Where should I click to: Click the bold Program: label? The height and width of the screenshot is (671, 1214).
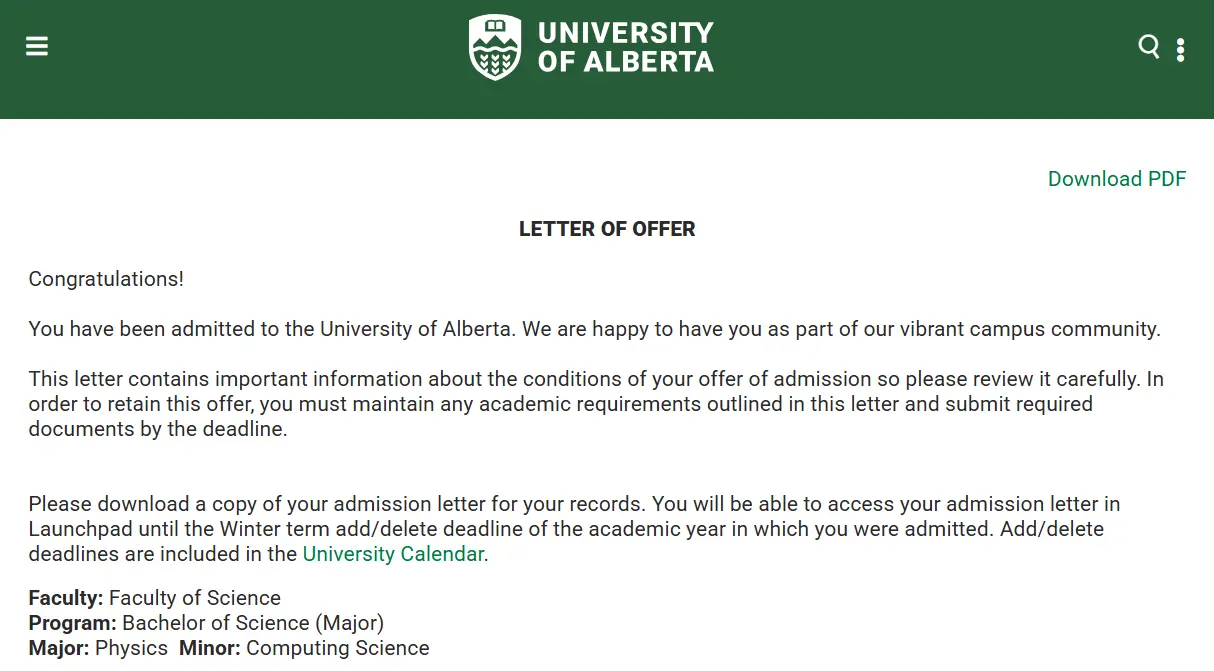tap(72, 623)
